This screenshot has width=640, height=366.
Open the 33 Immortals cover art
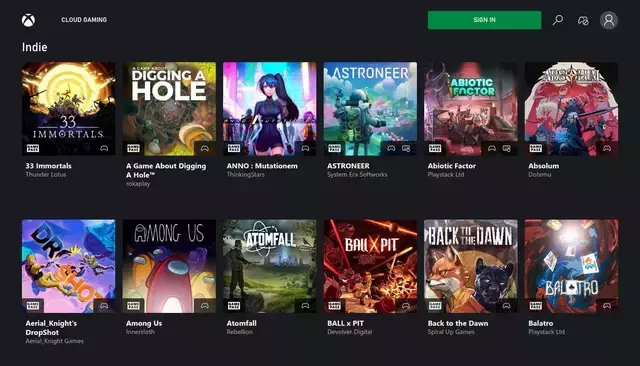pos(69,109)
